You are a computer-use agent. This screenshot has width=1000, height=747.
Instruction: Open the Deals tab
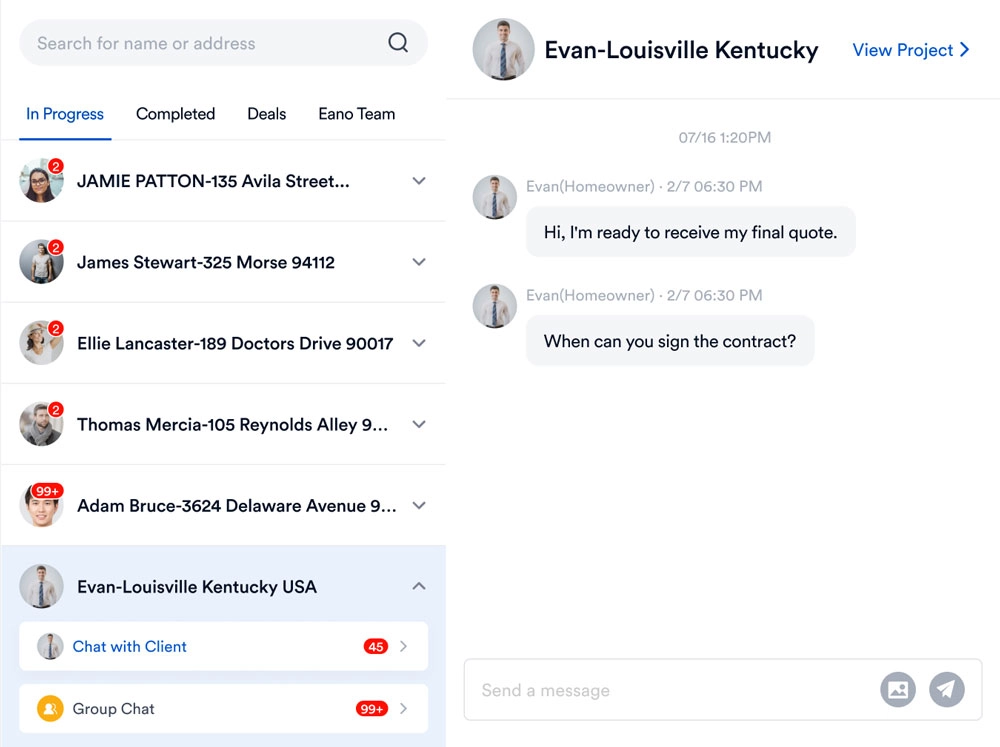click(267, 114)
